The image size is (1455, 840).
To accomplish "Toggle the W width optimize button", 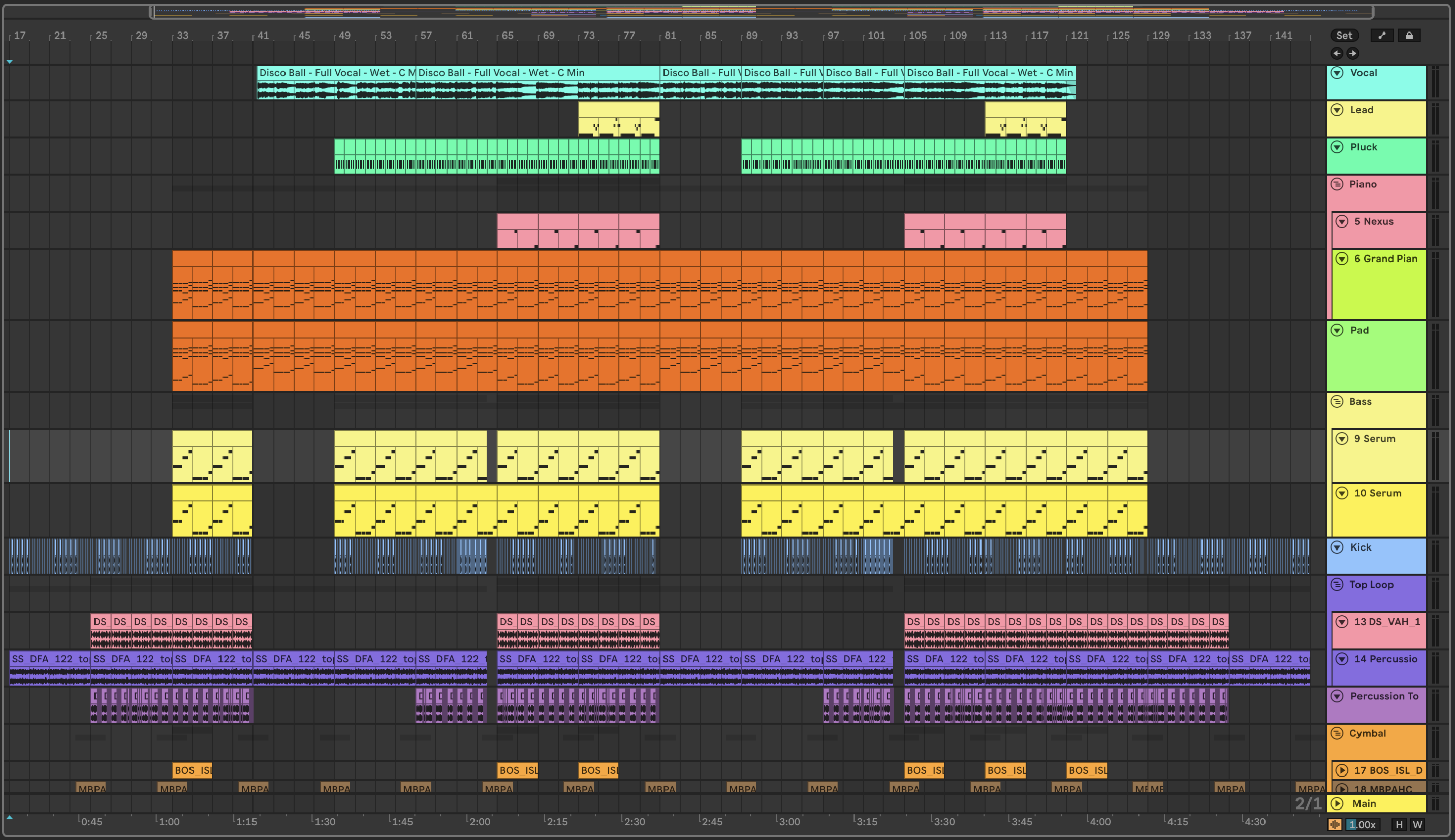I will (x=1417, y=824).
